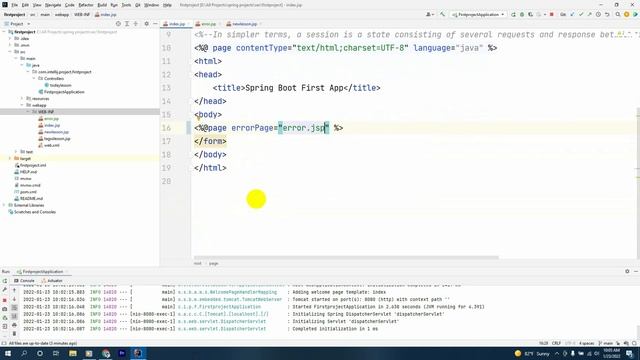Click the red stop icon in toolbar
This screenshot has width=640, height=360.
coord(552,15)
